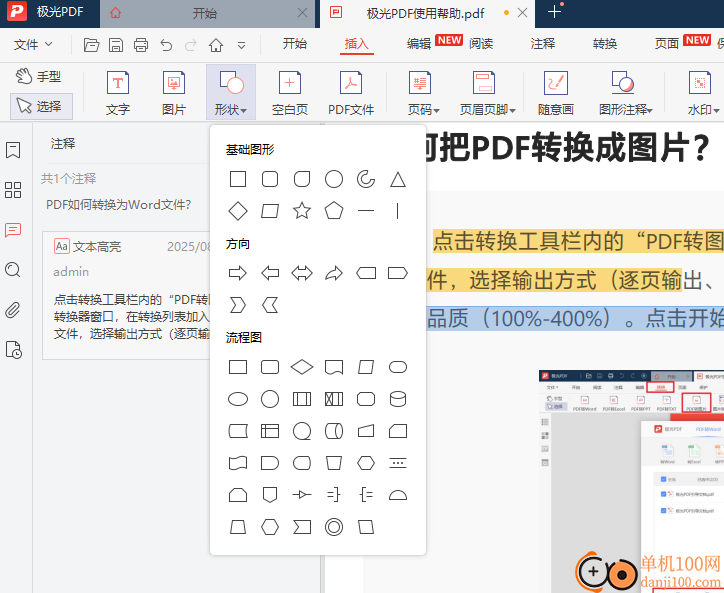This screenshot has width=724, height=593.
Task: Click the Open folder icon
Action: [x=91, y=45]
